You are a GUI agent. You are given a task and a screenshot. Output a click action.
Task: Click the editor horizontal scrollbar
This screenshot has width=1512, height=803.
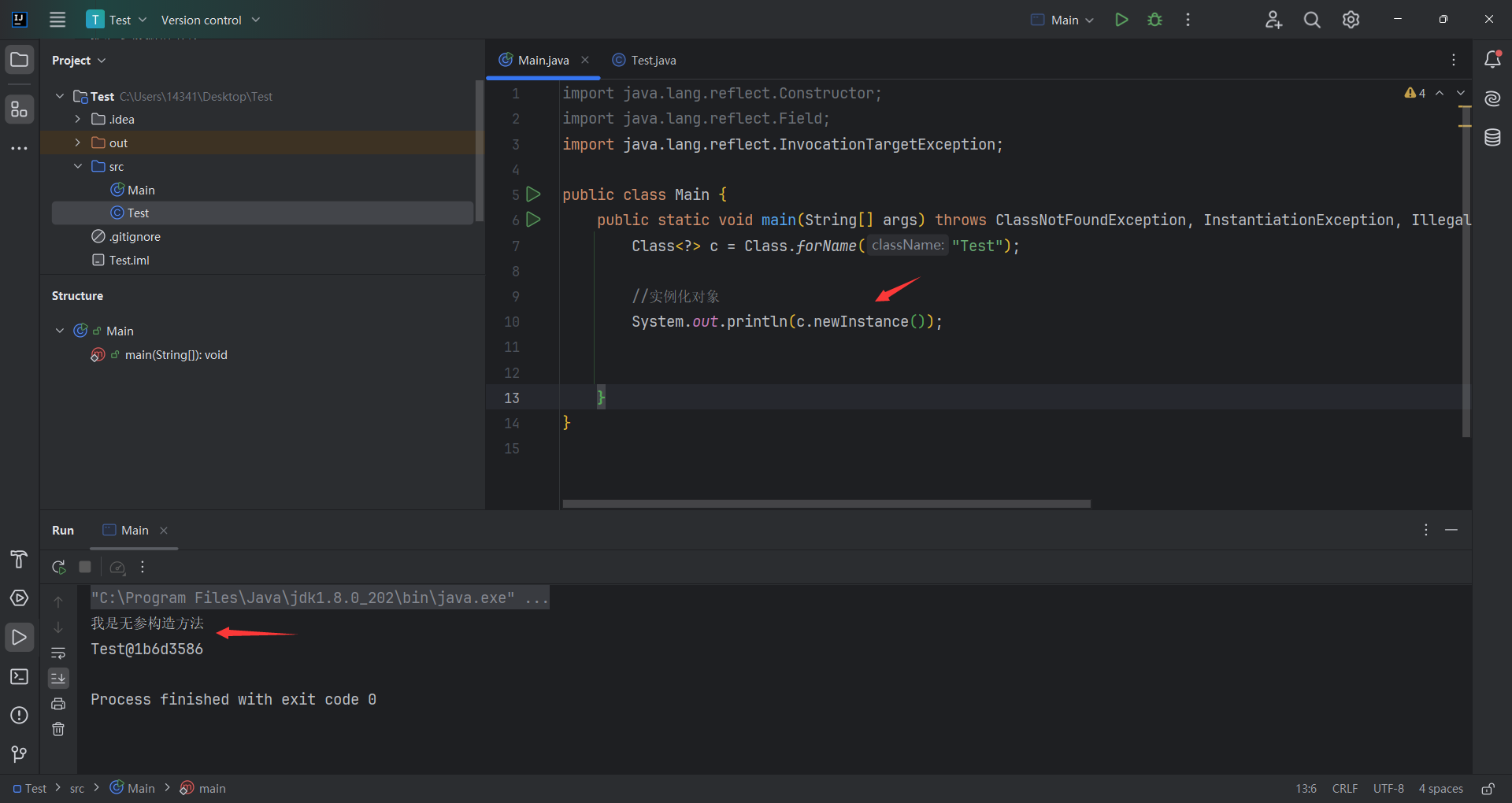coord(827,504)
